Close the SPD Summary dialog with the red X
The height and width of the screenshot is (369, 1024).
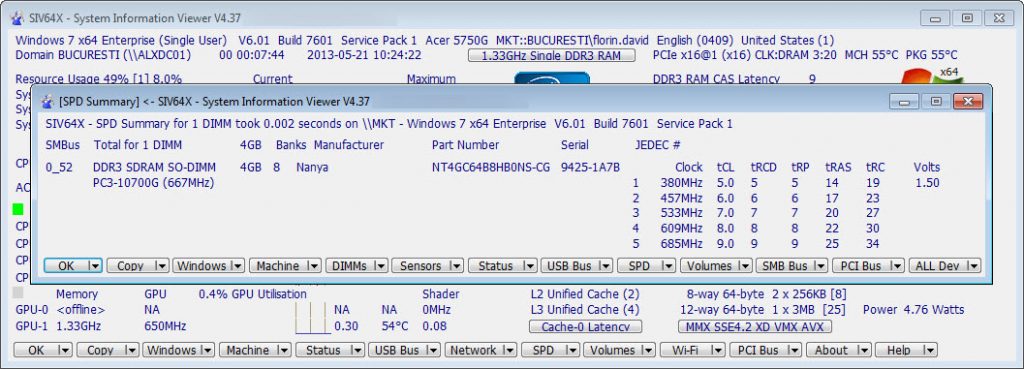pos(967,101)
